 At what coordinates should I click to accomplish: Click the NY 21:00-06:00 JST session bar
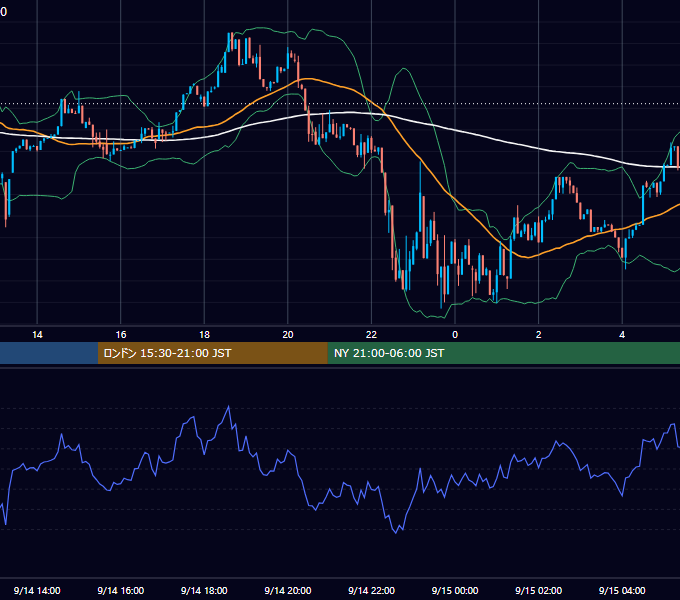503,353
